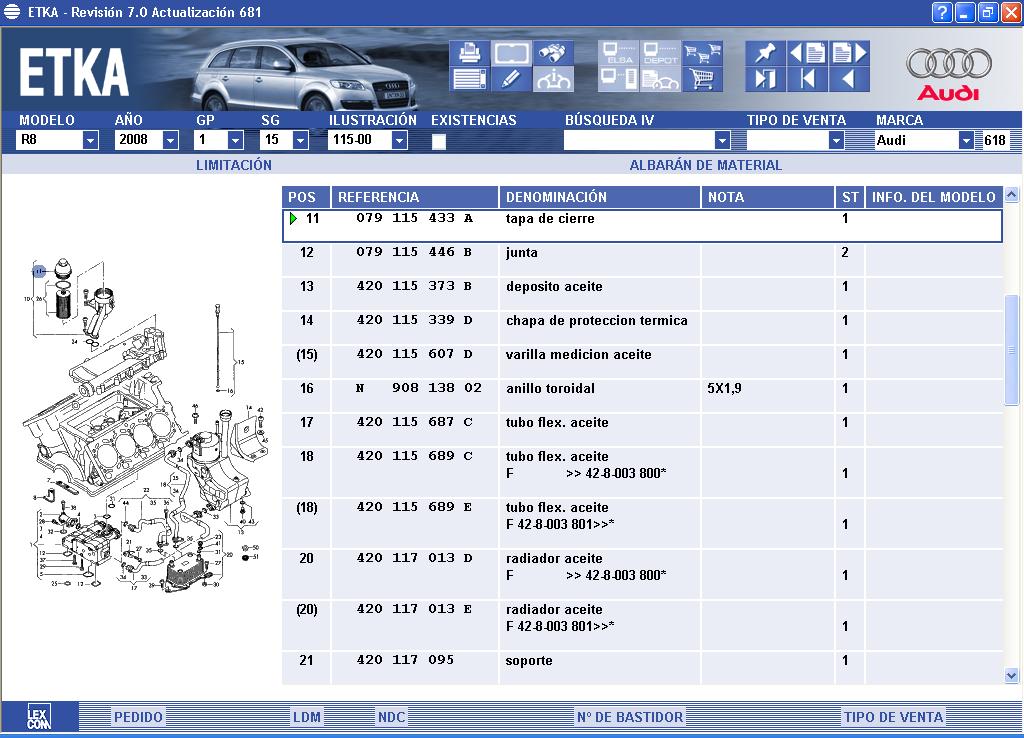Click the DENOMINACIÓN column header
The width and height of the screenshot is (1024, 738).
tap(600, 197)
